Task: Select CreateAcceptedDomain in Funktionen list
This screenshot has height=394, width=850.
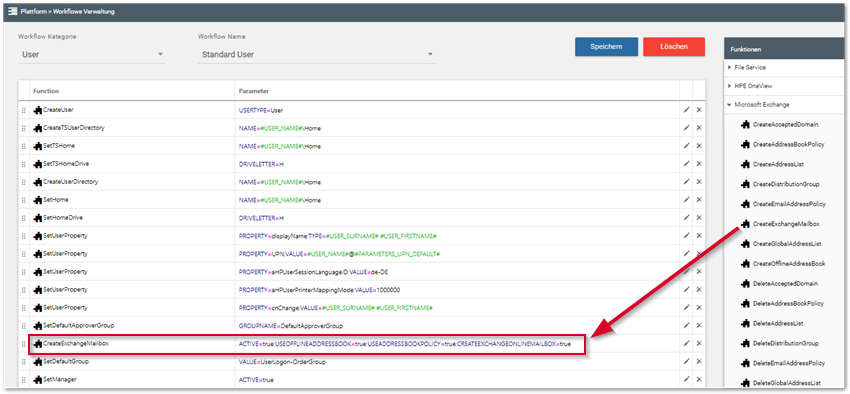Action: [x=780, y=125]
